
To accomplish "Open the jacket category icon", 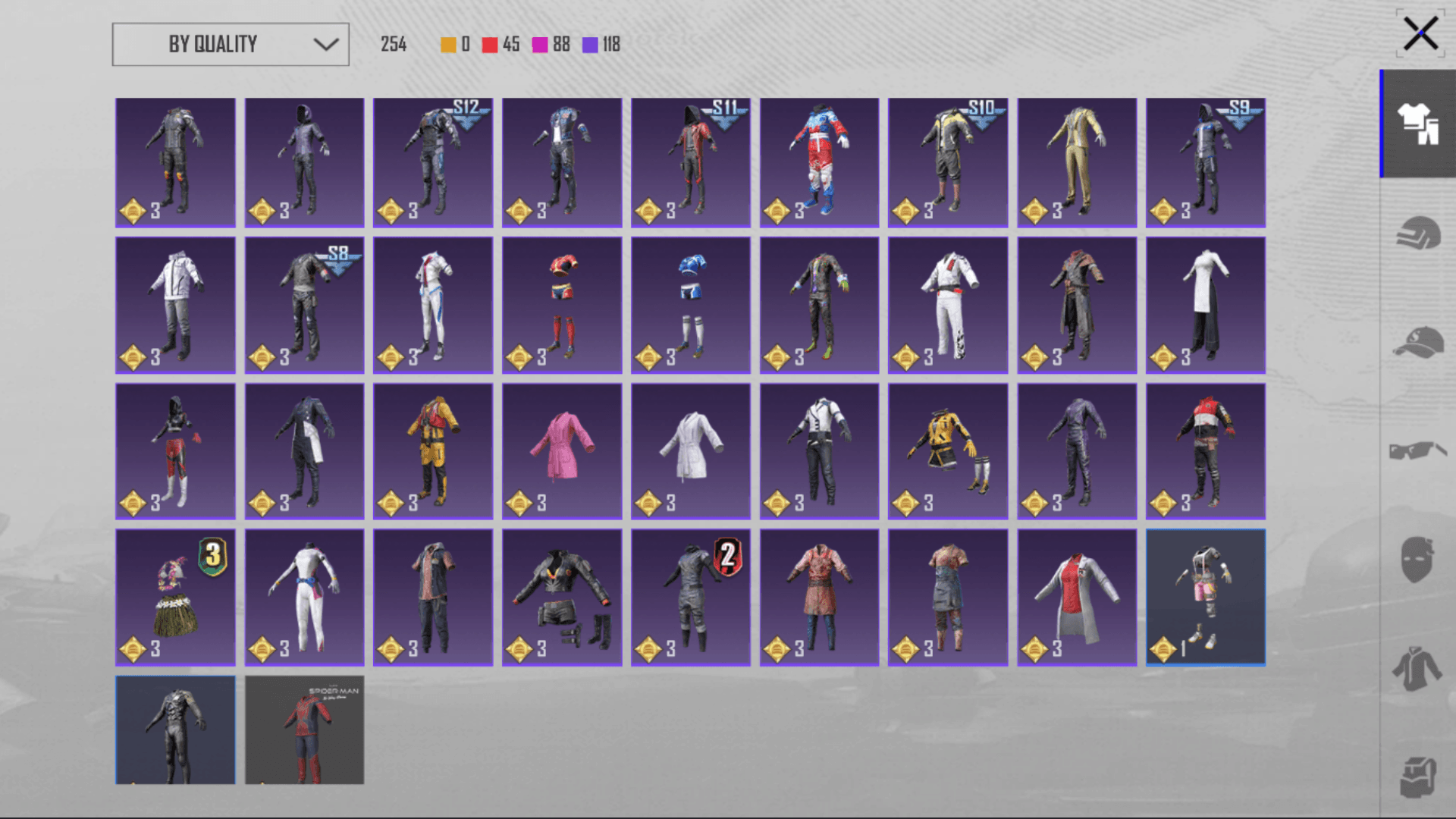I will pyautogui.click(x=1417, y=669).
